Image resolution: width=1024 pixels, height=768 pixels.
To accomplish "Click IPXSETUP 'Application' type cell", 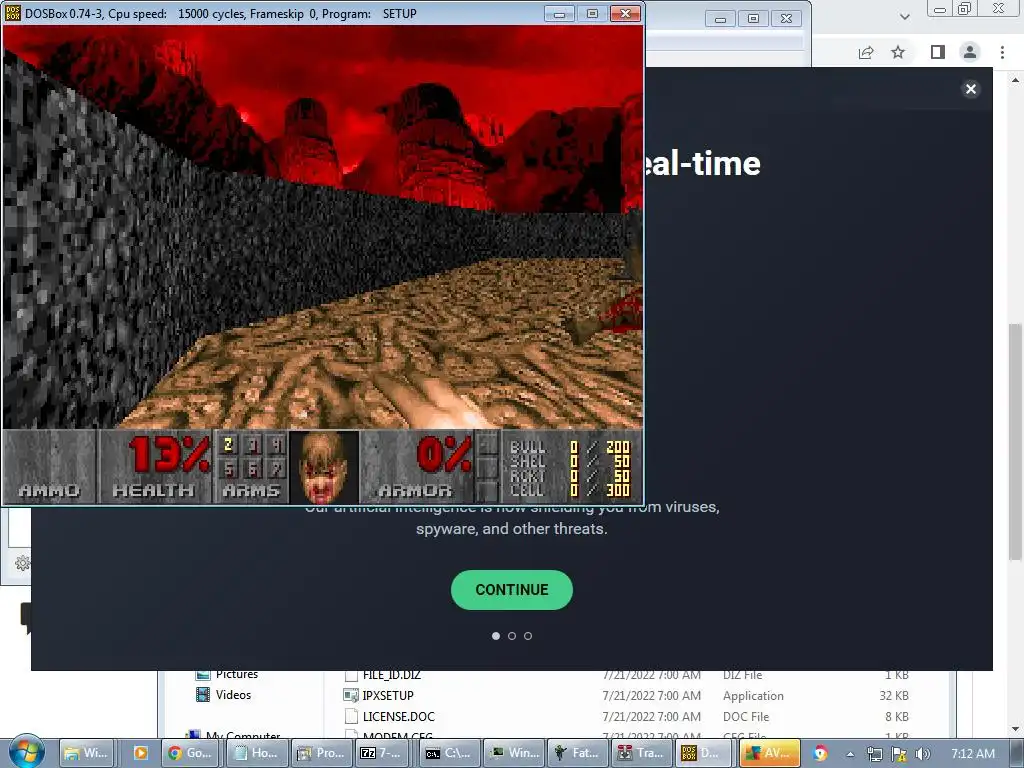I will [753, 696].
